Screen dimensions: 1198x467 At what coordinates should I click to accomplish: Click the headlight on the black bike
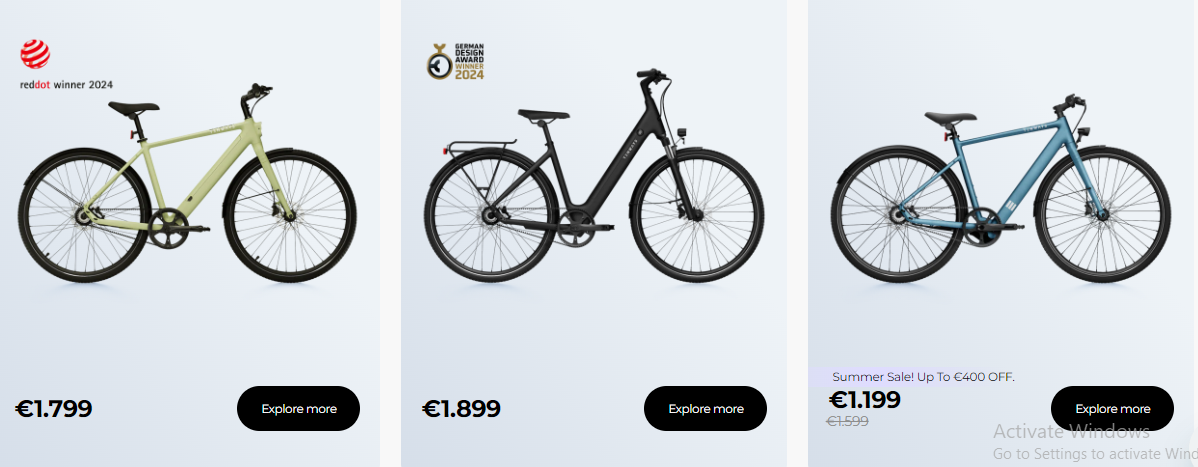[x=684, y=133]
